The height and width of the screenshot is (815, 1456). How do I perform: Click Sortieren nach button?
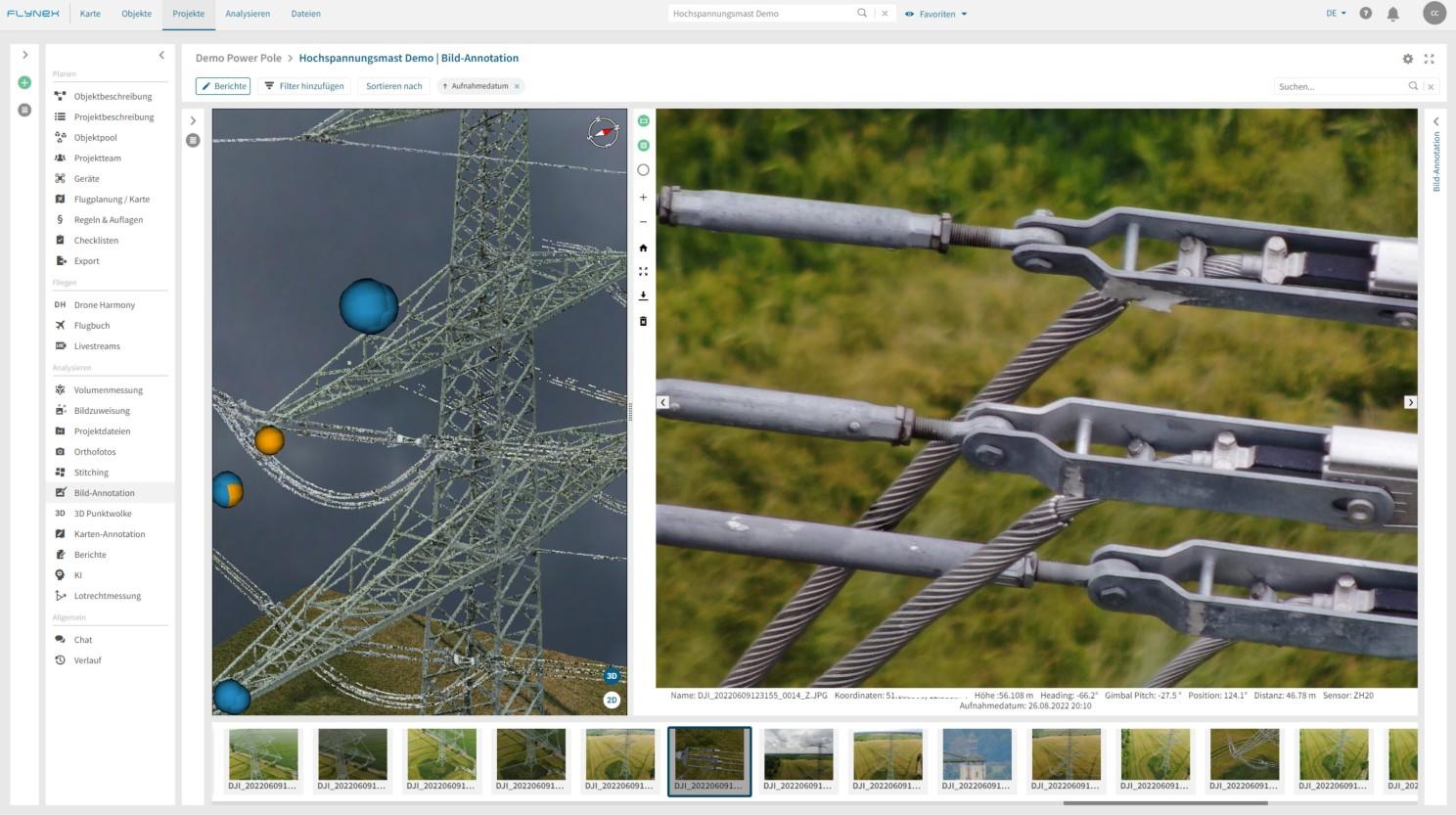click(x=394, y=86)
